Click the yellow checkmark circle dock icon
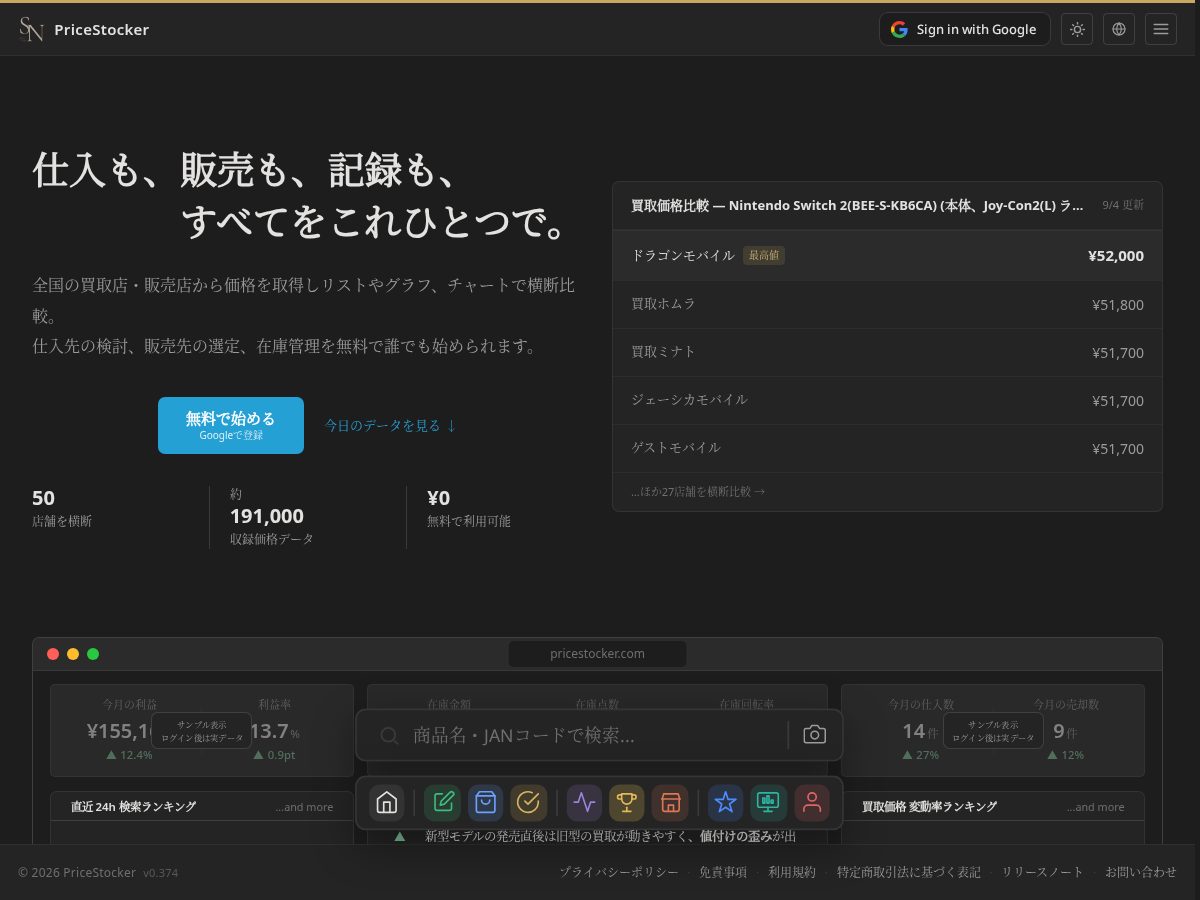This screenshot has width=1200, height=900. pos(528,802)
